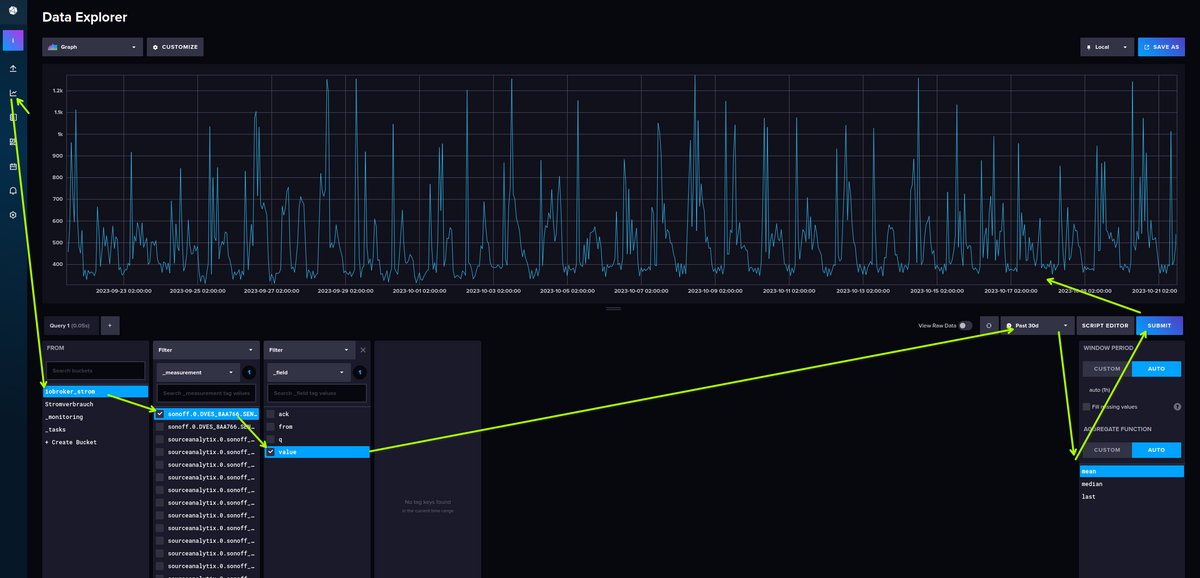Select the _tasks bucket

click(96, 429)
